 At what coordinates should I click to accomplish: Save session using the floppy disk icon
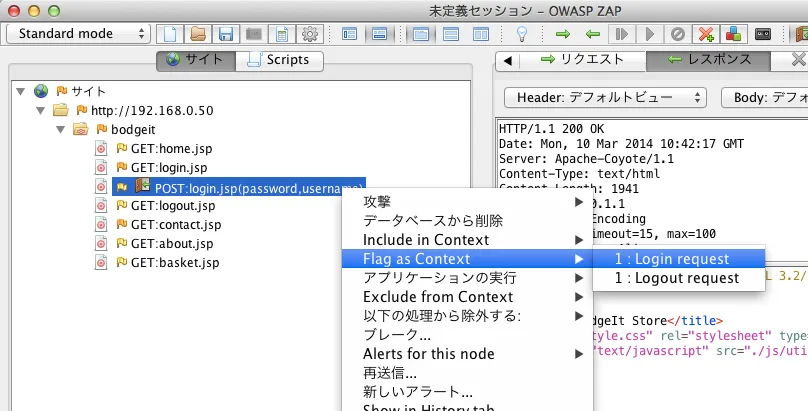pyautogui.click(x=226, y=34)
